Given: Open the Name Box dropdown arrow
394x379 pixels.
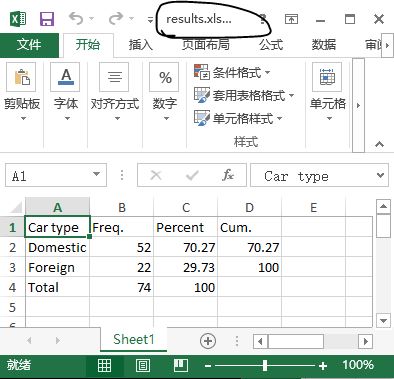Looking at the screenshot, I should [97, 174].
